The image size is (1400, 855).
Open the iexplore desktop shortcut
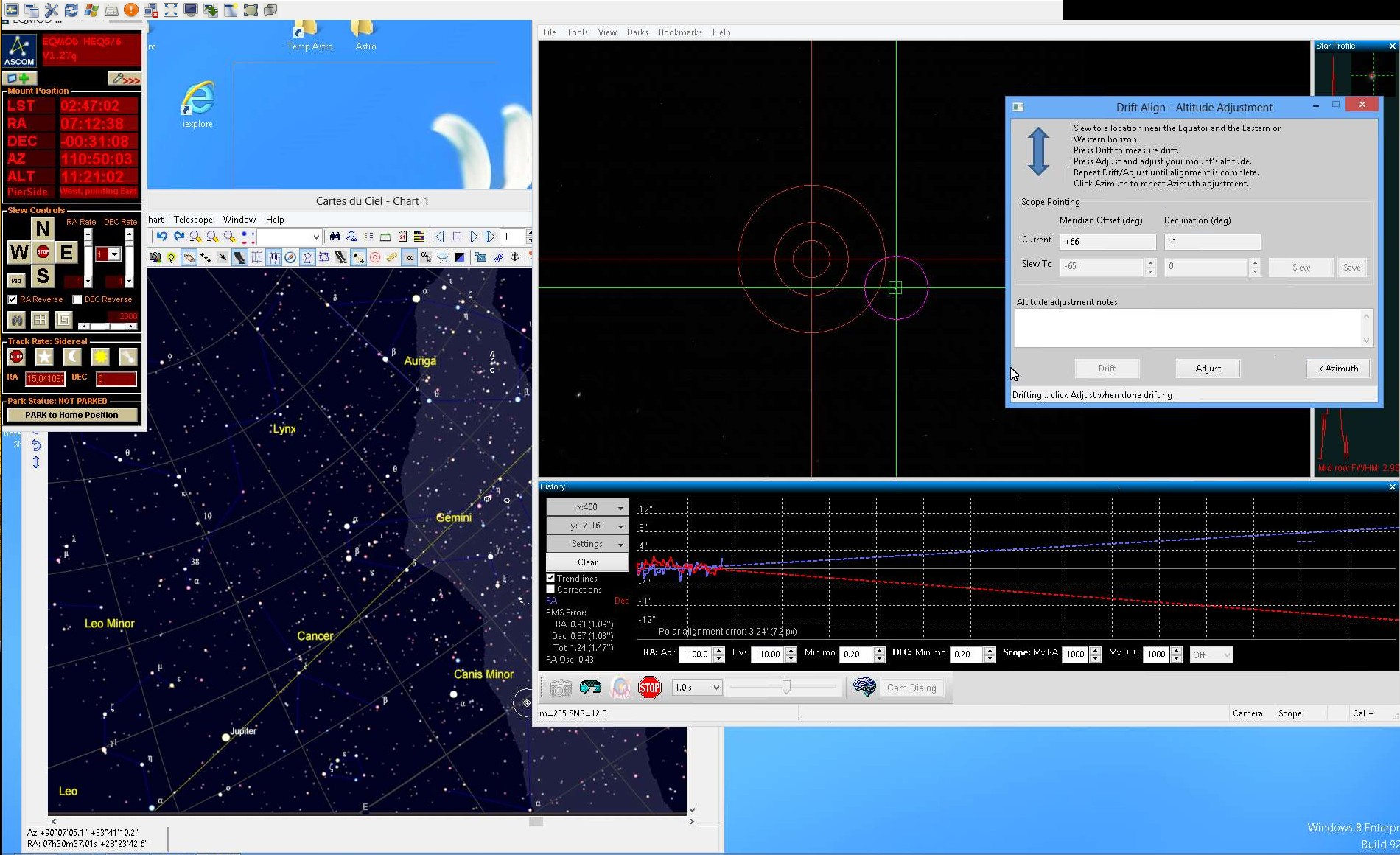tap(197, 104)
